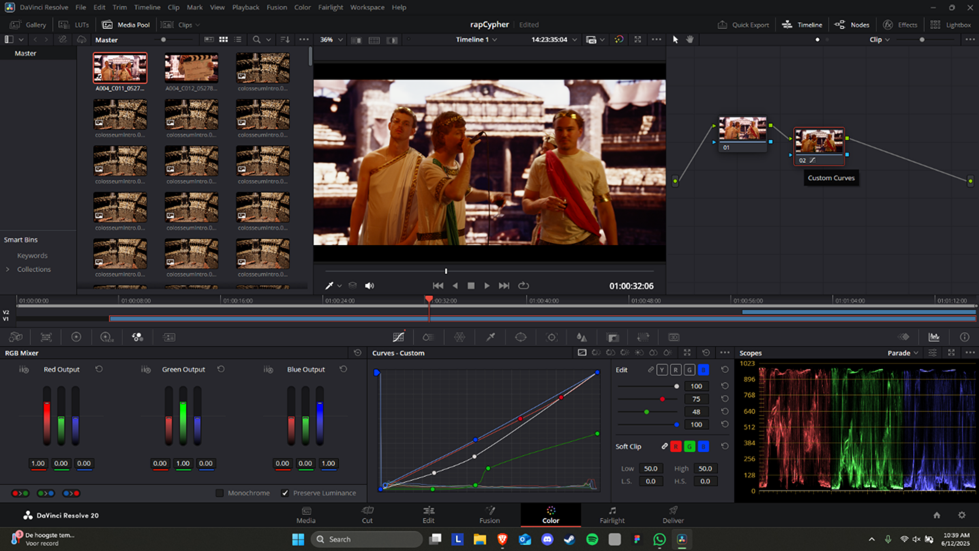Open Spotify from the taskbar
The image size is (979, 551).
click(x=592, y=539)
